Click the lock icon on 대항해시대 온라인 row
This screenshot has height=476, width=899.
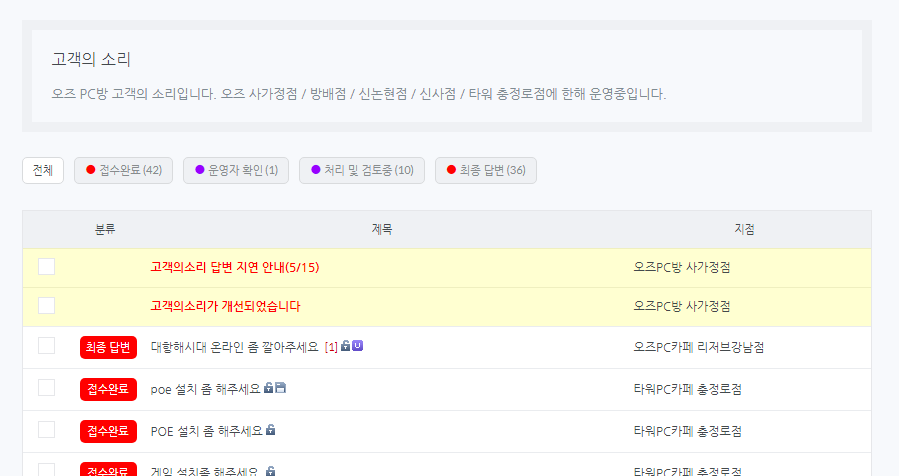pos(345,346)
